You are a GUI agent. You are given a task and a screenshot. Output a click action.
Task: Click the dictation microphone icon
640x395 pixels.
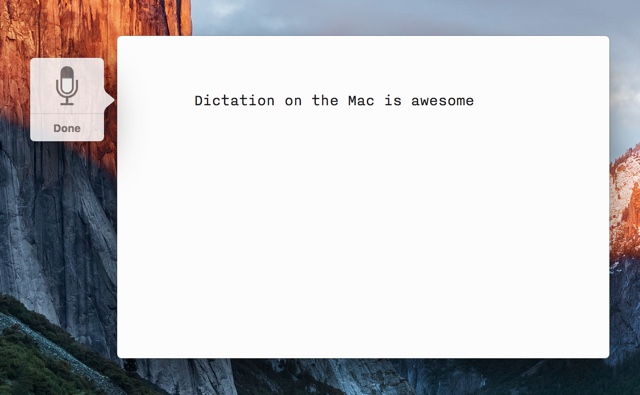pyautogui.click(x=67, y=86)
